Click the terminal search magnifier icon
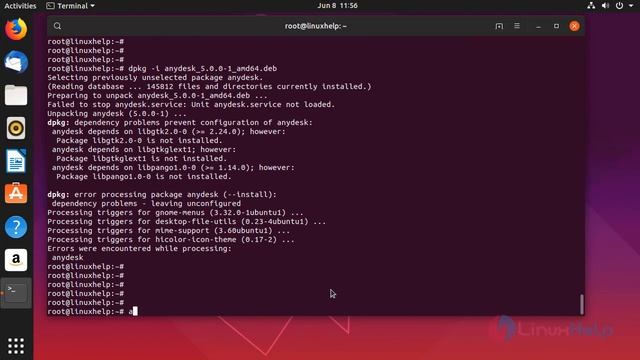640x360 pixels. coord(57,26)
